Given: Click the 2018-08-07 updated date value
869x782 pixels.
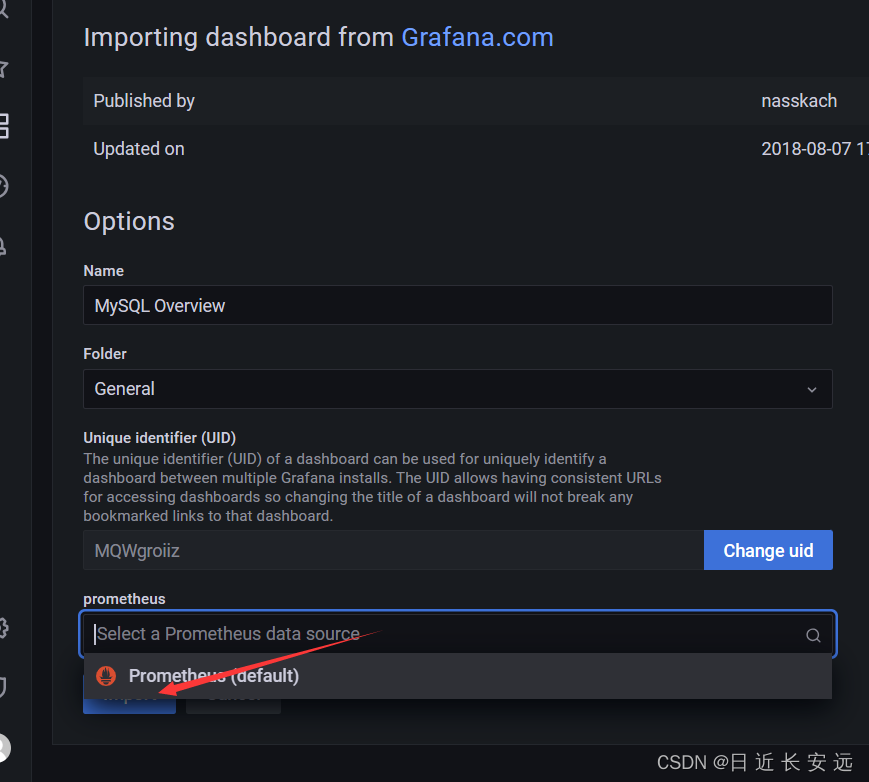Looking at the screenshot, I should coord(815,149).
